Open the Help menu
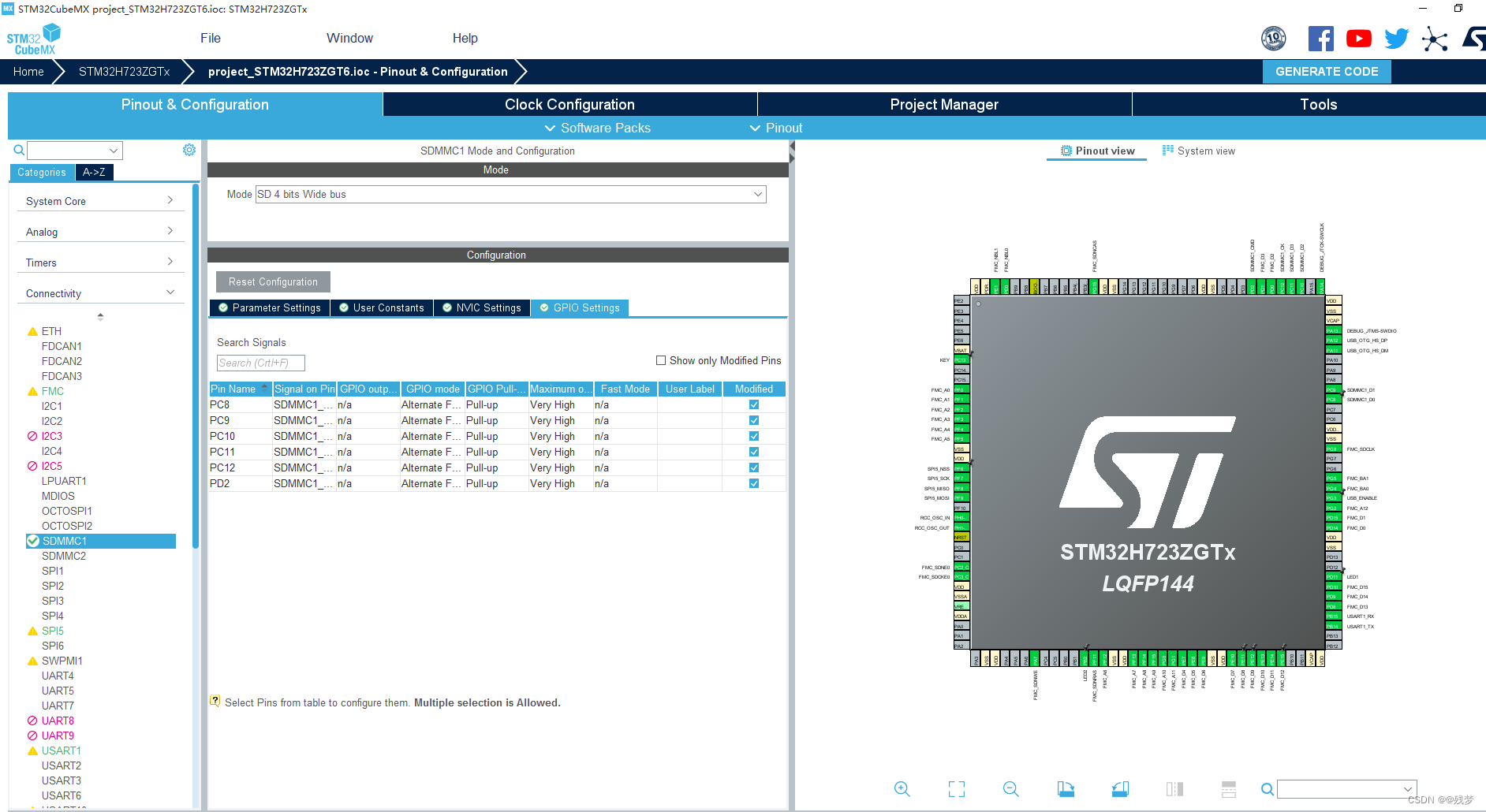The width and height of the screenshot is (1486, 812). coord(465,38)
